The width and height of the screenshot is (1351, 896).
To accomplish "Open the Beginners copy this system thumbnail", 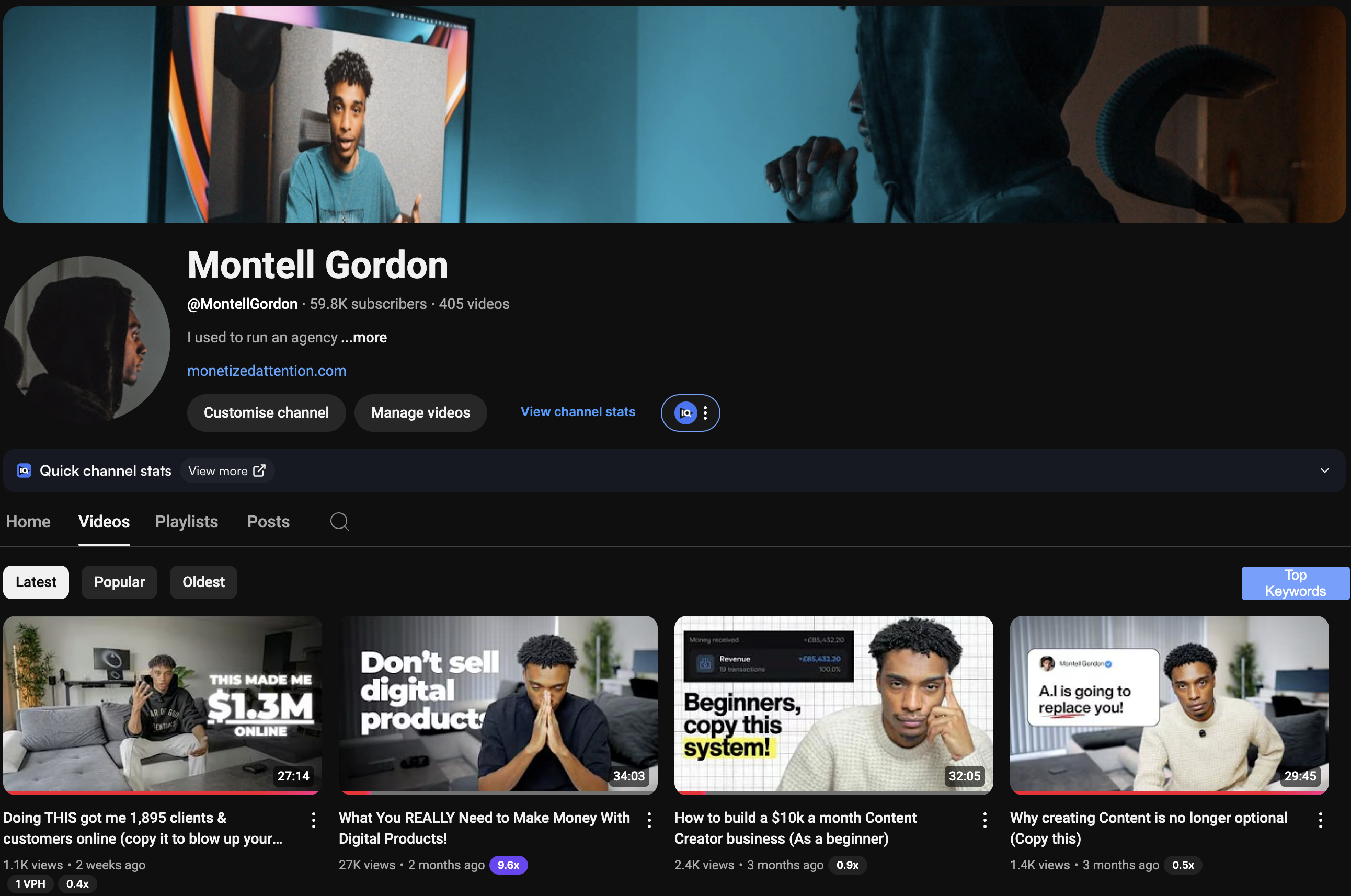I will 833,704.
